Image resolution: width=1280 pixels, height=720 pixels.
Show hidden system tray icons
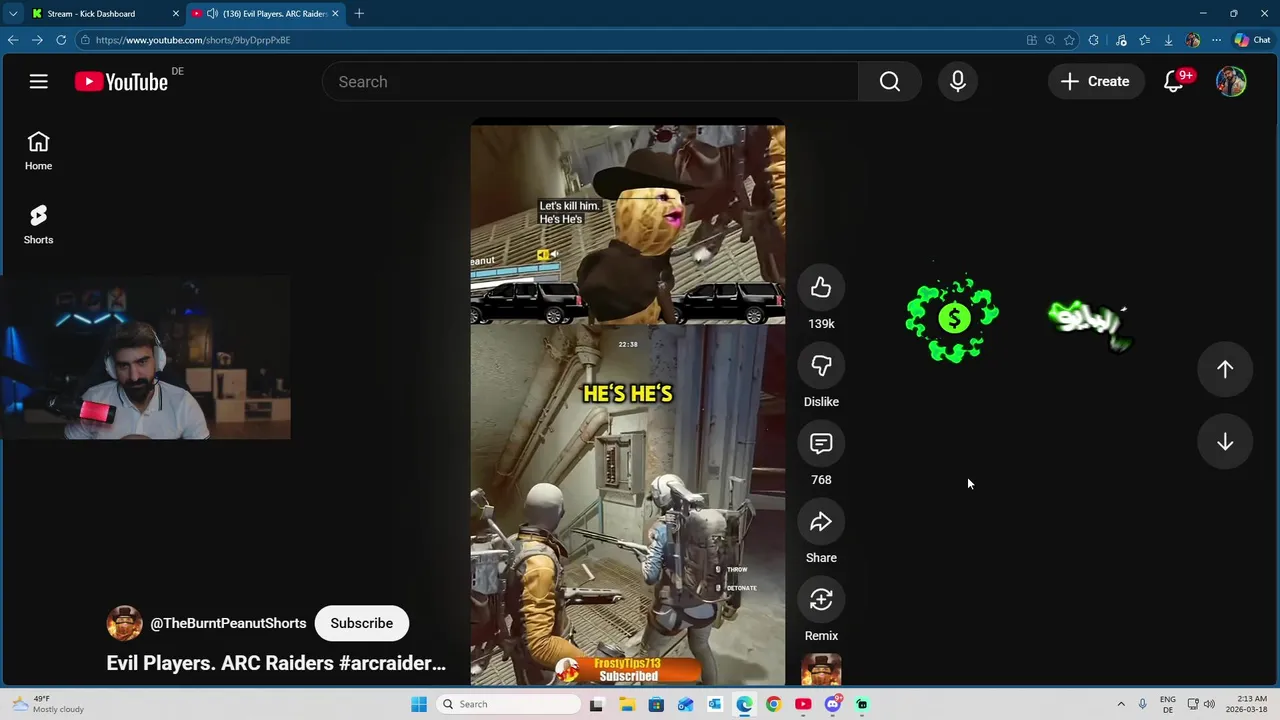click(1121, 704)
